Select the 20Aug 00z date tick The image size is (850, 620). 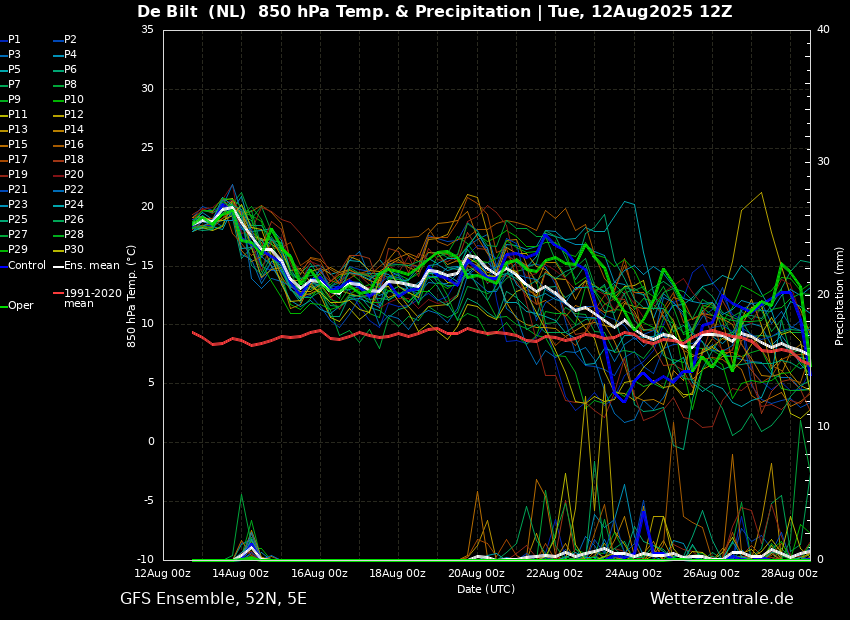(x=476, y=574)
